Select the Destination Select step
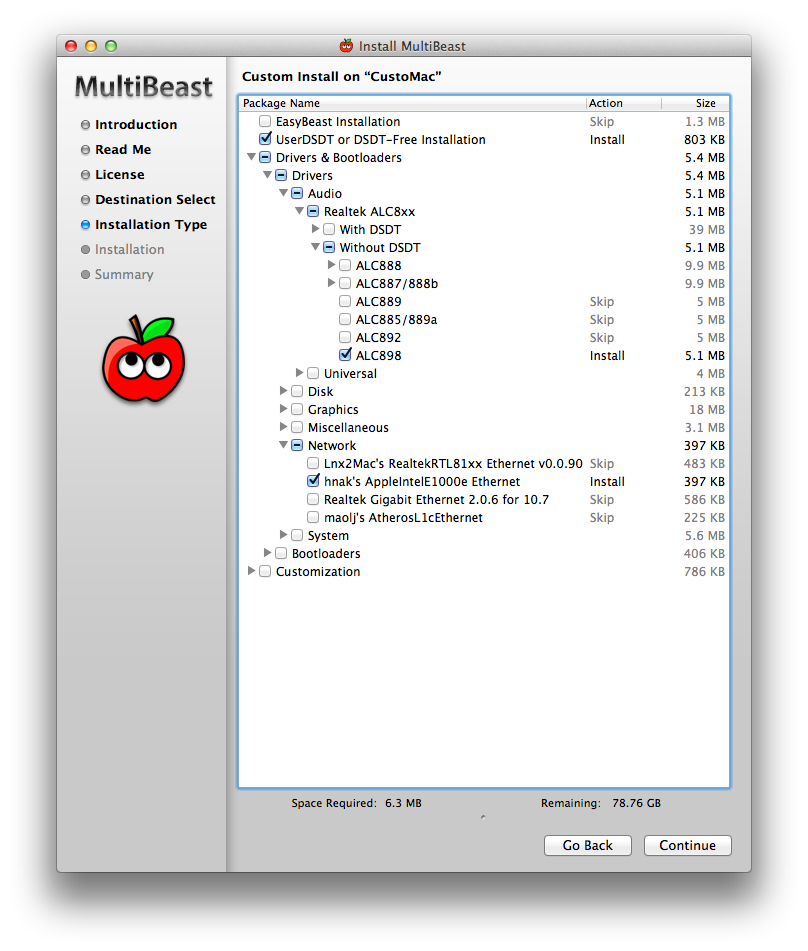808x951 pixels. pos(155,200)
